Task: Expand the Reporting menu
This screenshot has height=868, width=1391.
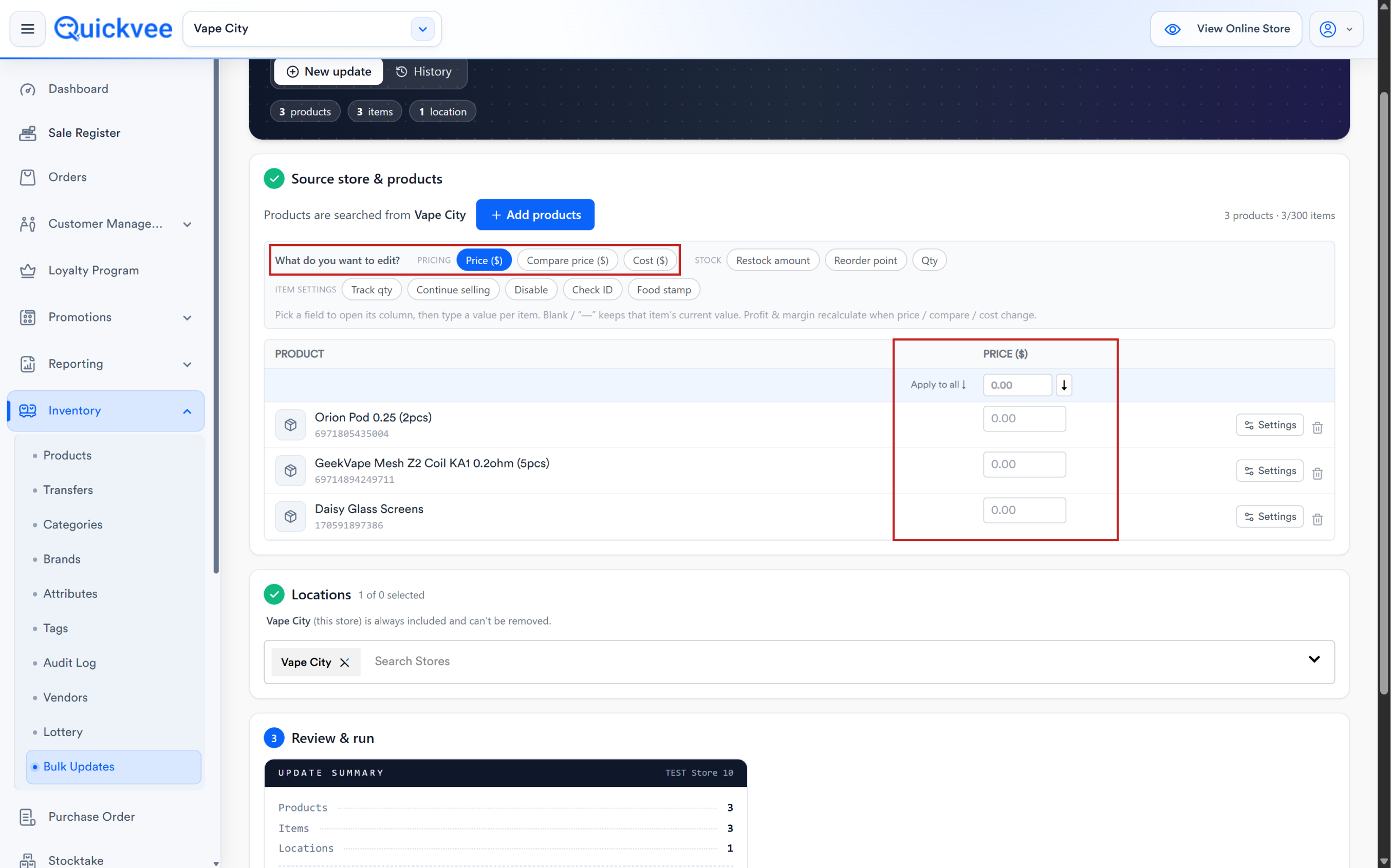Action: tap(187, 365)
